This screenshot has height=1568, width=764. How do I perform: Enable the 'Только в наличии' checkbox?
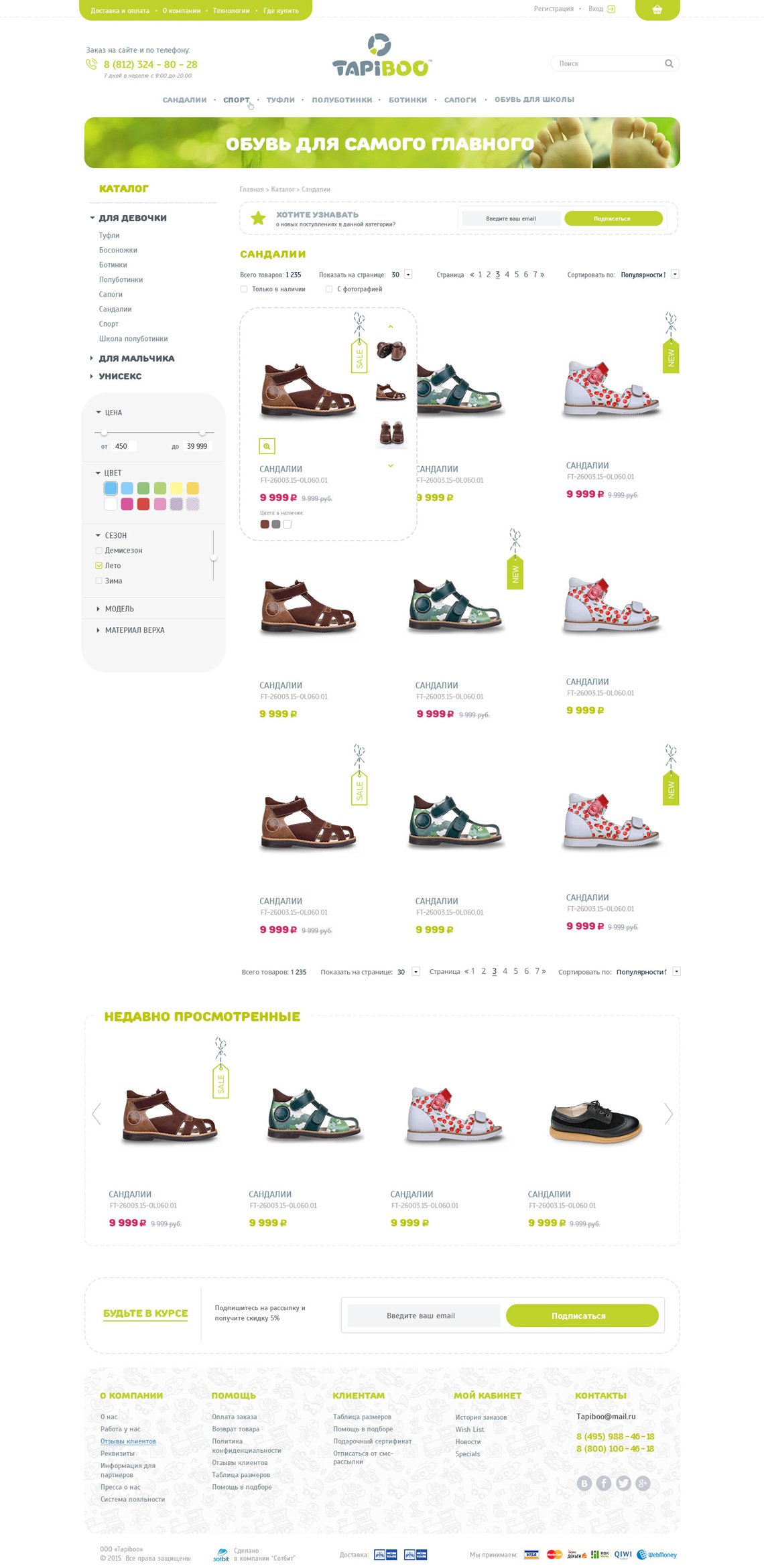244,289
